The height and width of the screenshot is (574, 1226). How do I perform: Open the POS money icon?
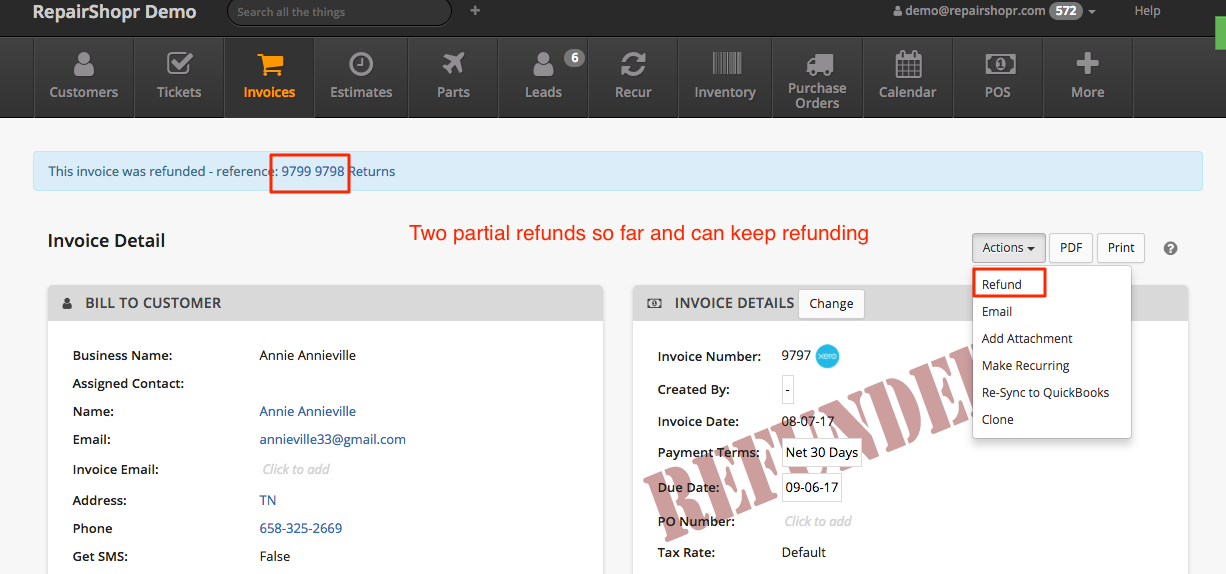[x=998, y=65]
